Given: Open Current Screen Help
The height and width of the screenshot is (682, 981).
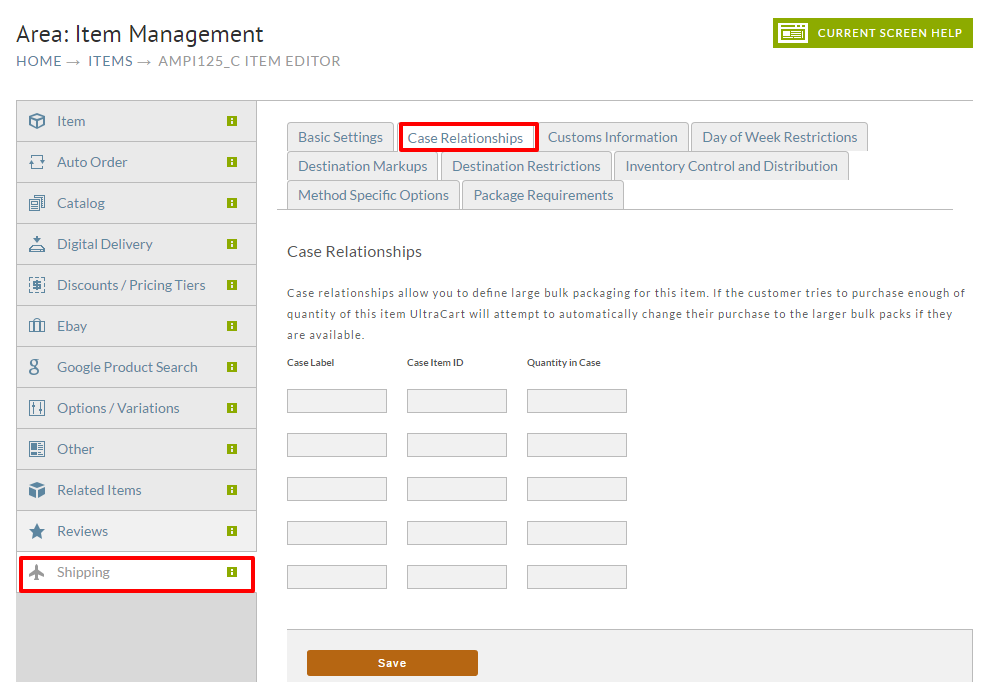Looking at the screenshot, I should [x=873, y=33].
